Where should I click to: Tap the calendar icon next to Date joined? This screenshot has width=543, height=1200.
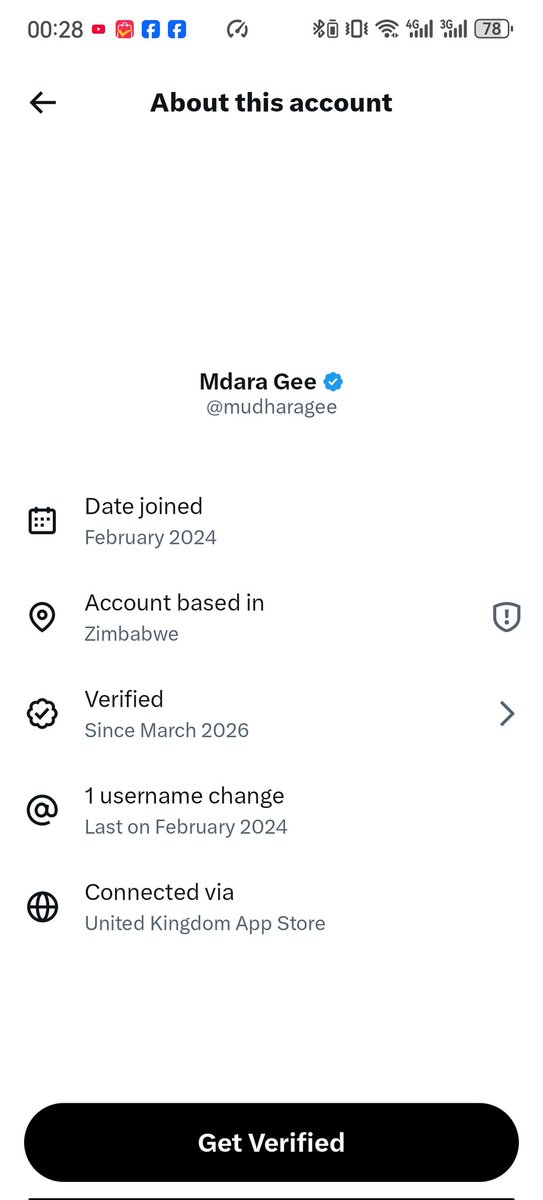point(42,521)
